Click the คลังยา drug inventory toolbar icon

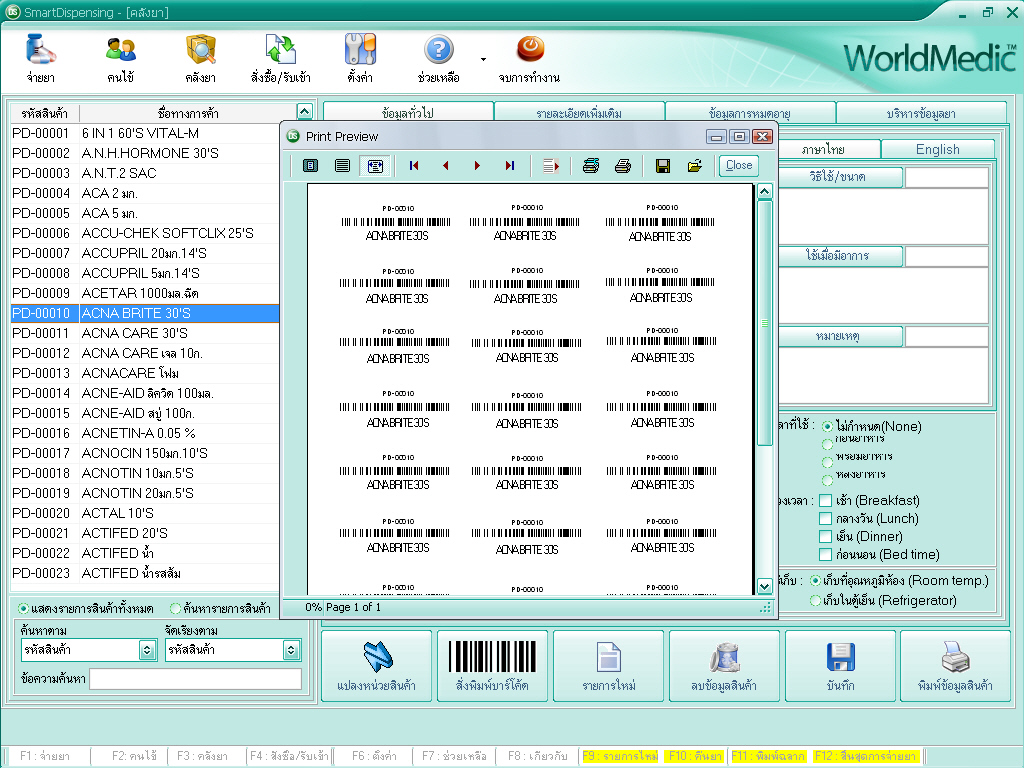point(200,58)
